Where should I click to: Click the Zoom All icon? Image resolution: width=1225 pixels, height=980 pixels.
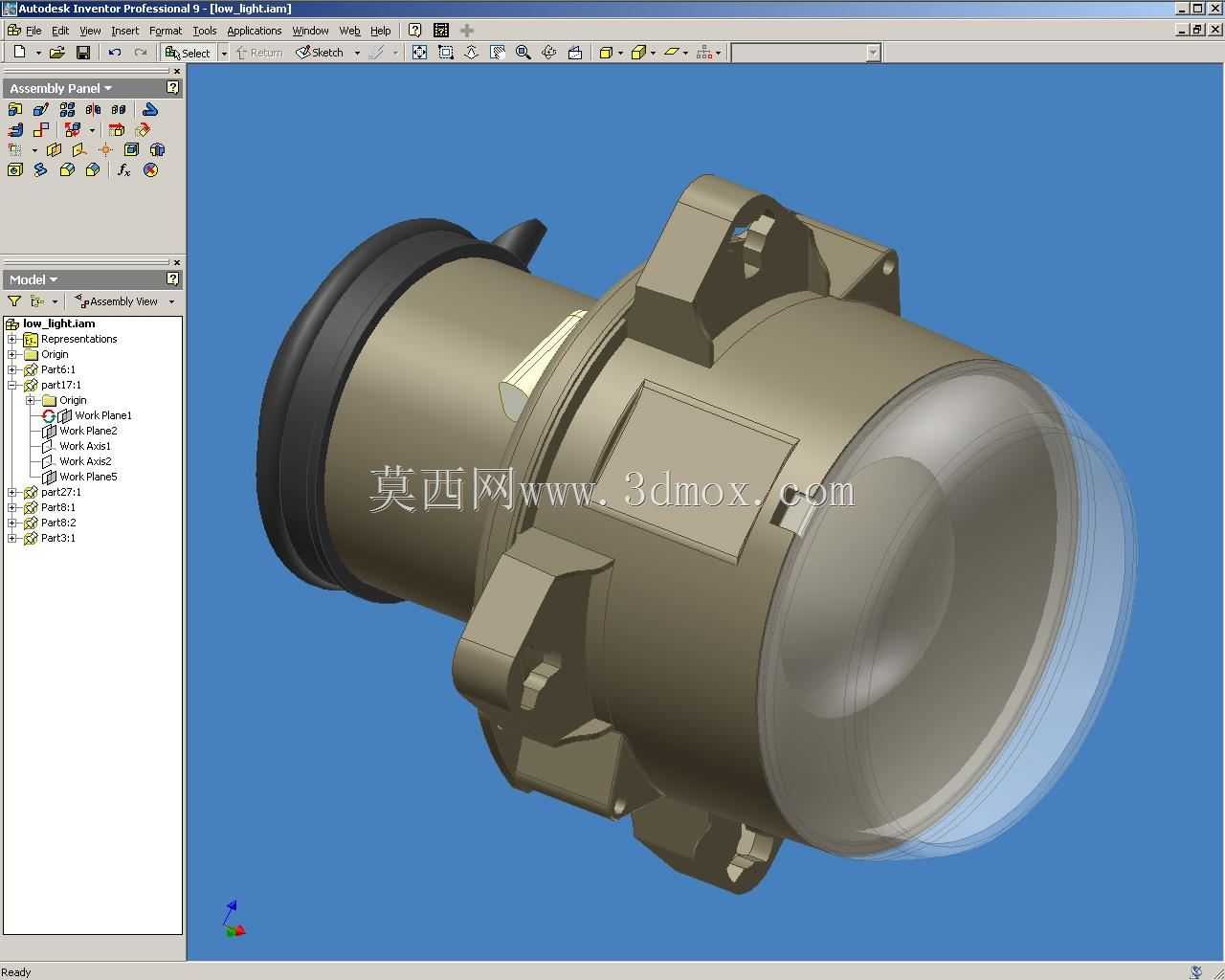click(419, 53)
